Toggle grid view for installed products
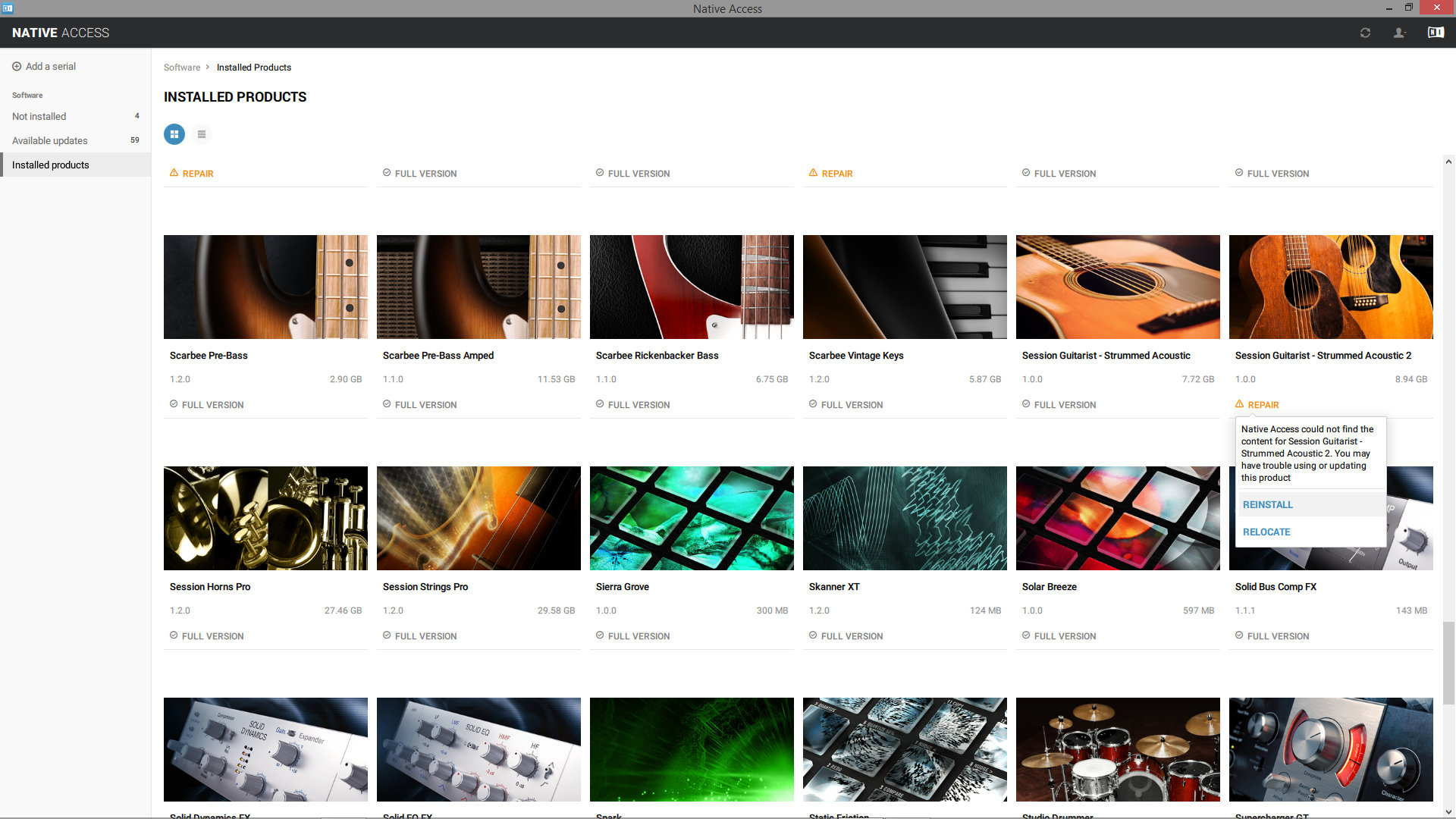 tap(174, 134)
